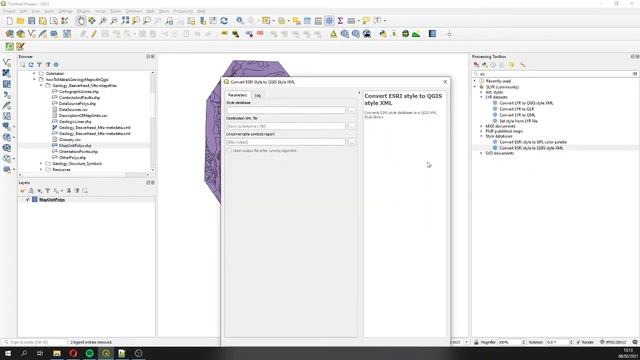Click the Processing Toolbox search field
Screen dimensions: 640x360
tap(555, 74)
